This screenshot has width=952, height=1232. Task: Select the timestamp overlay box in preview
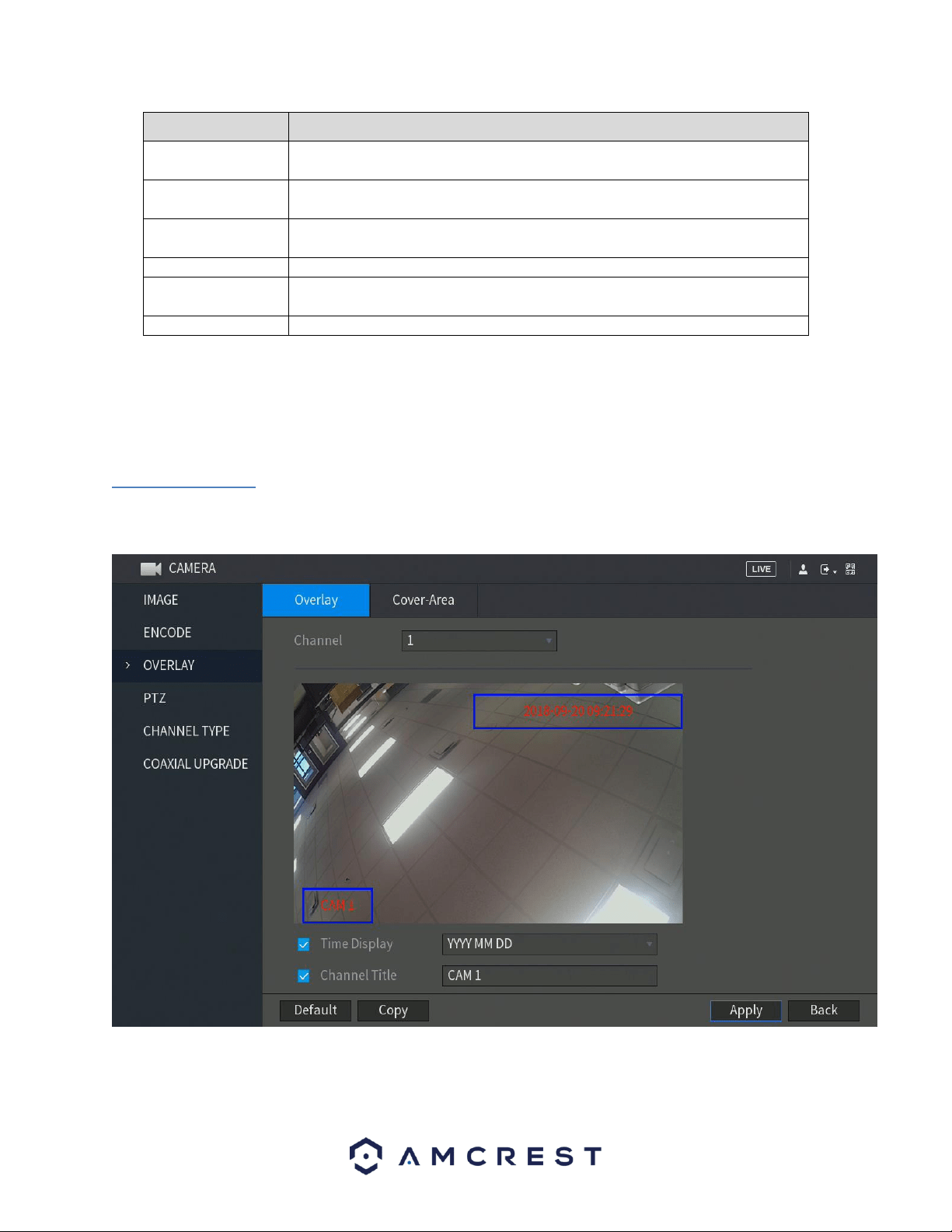click(577, 711)
